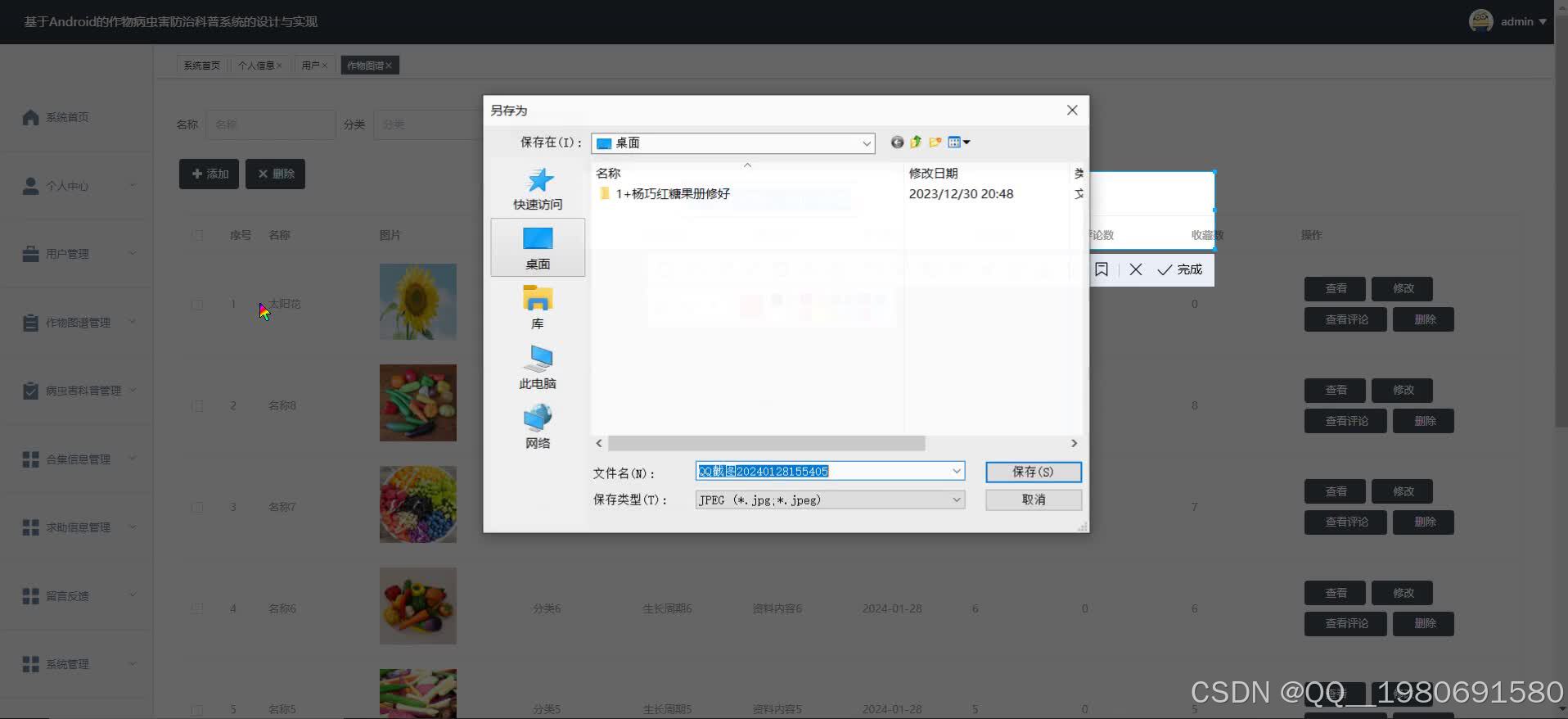Expand 个人中心 sidebar menu
1568x719 pixels.
[76, 186]
